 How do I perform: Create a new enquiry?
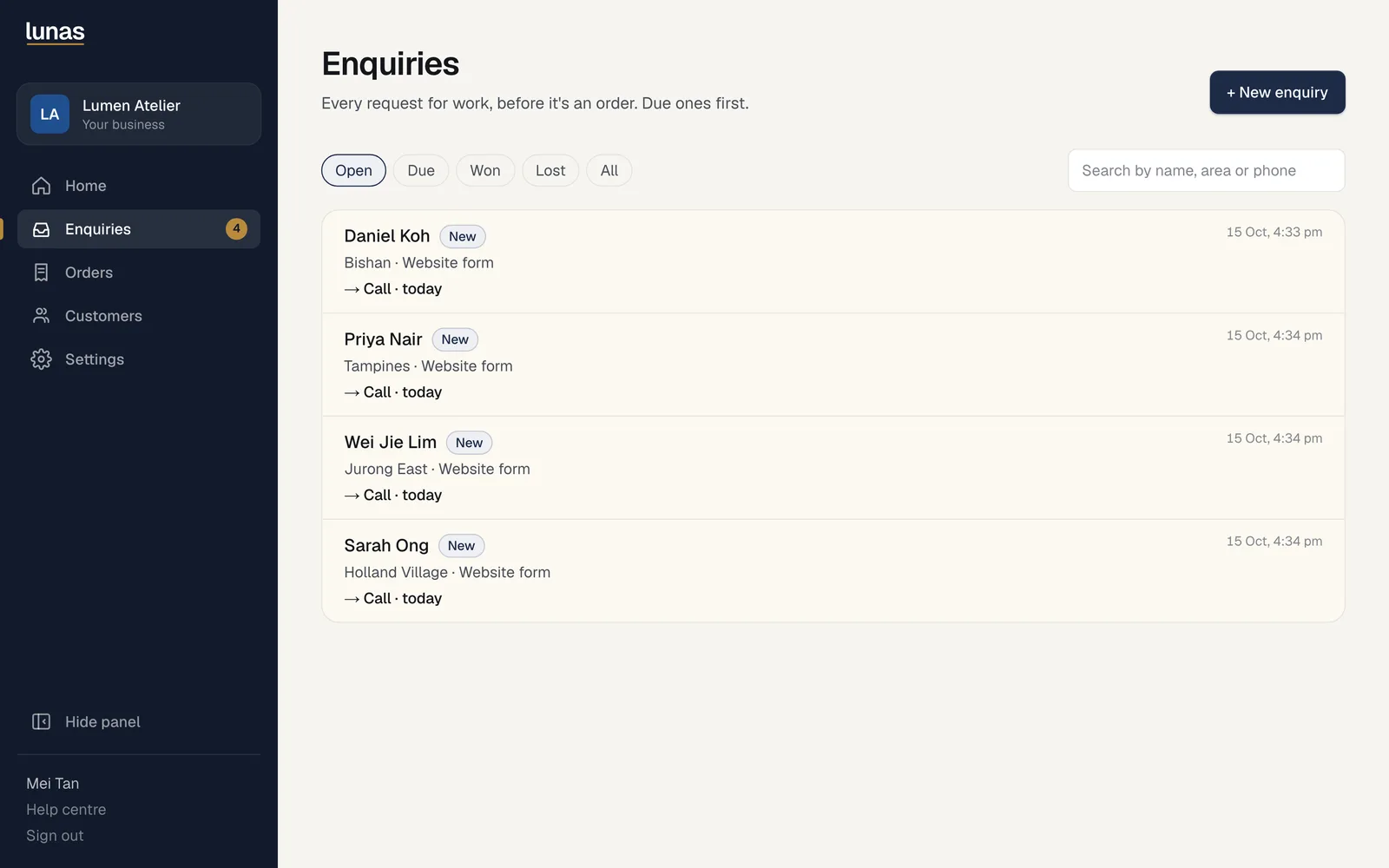(1277, 92)
